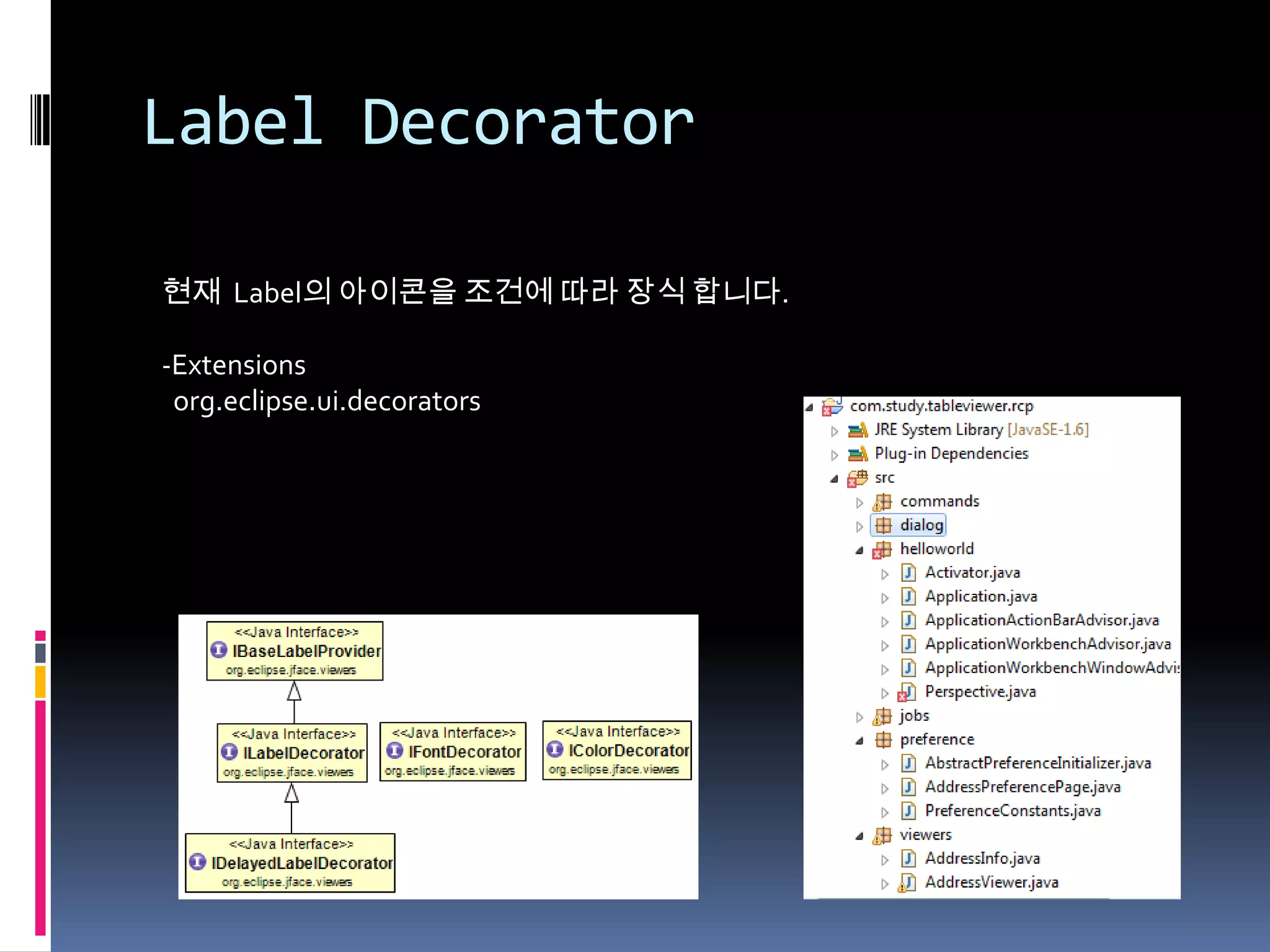
Task: Click the Activator.java file icon
Action: [x=908, y=573]
